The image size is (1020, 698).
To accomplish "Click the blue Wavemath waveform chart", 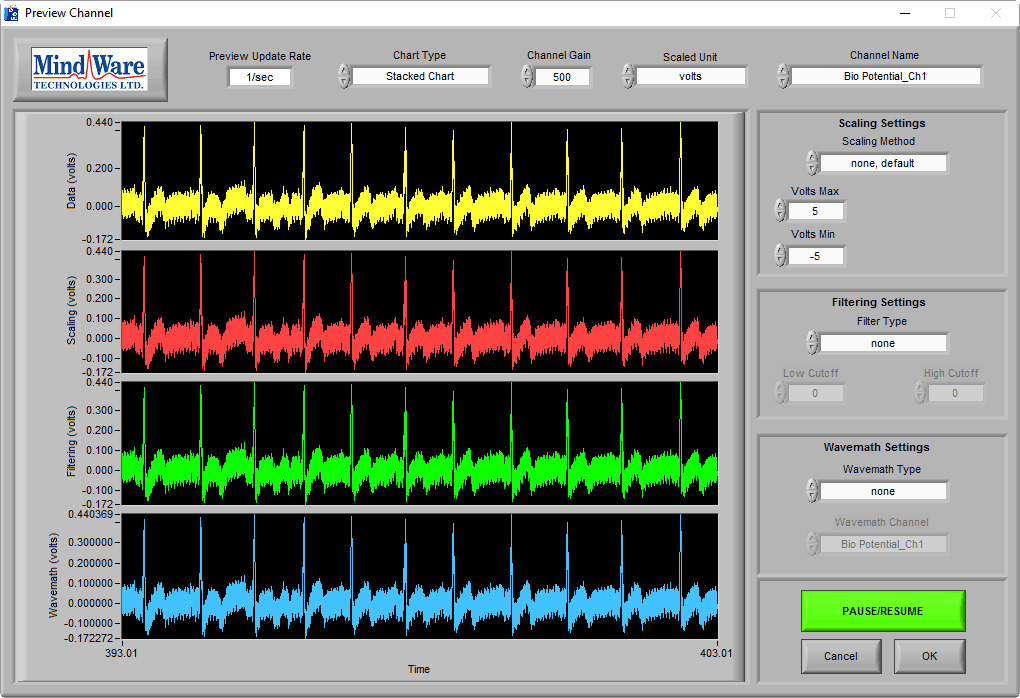I will tap(420, 576).
